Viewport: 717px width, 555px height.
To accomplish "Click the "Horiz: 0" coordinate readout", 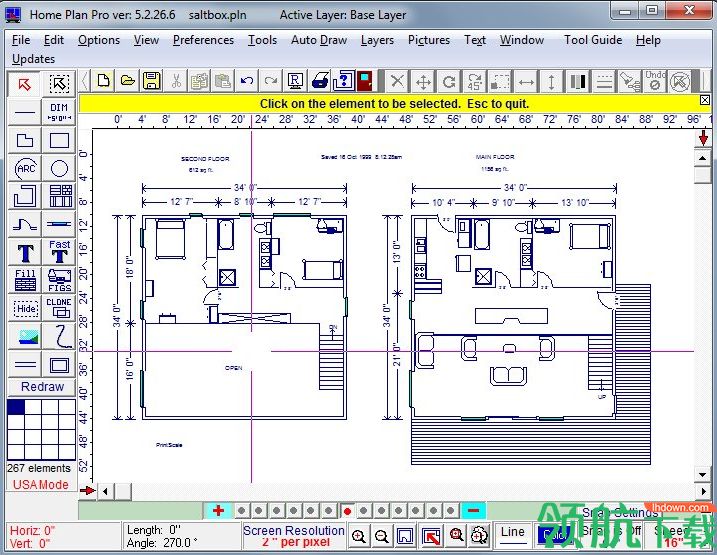I will [x=32, y=531].
